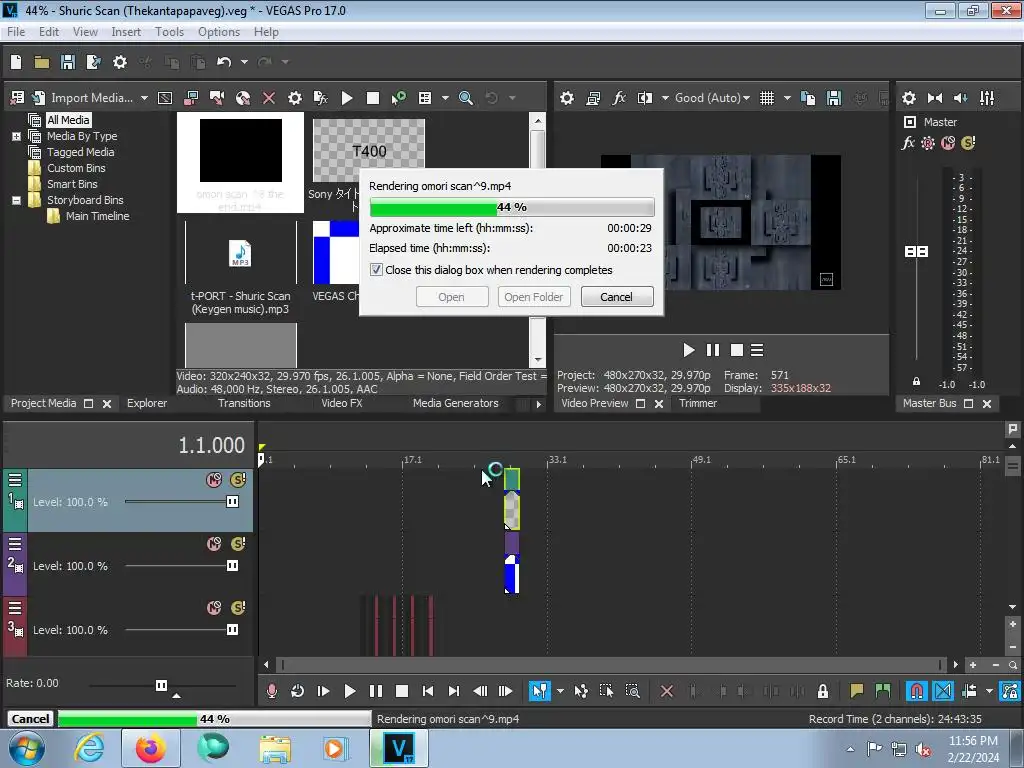Select Main Timeline storyboard bin
This screenshot has height=768, width=1024.
[x=97, y=216]
